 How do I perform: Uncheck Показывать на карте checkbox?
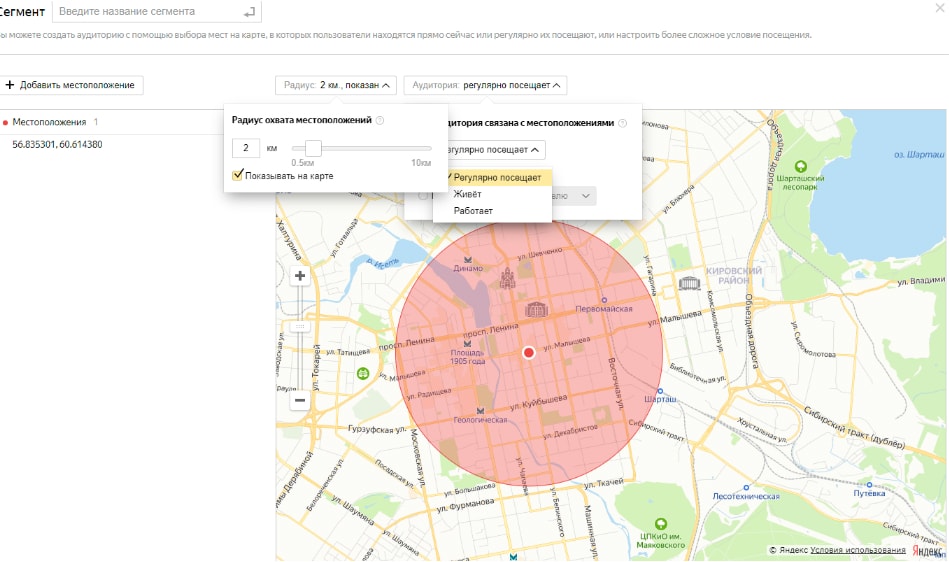[238, 175]
